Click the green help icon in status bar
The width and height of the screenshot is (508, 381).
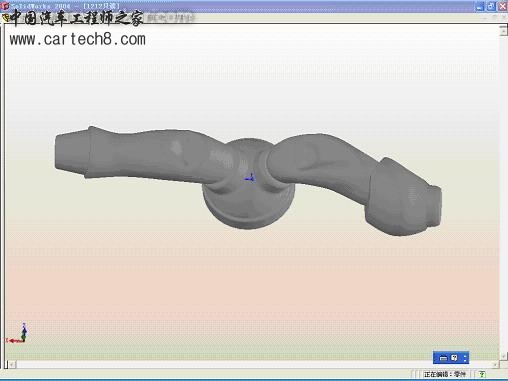point(482,374)
